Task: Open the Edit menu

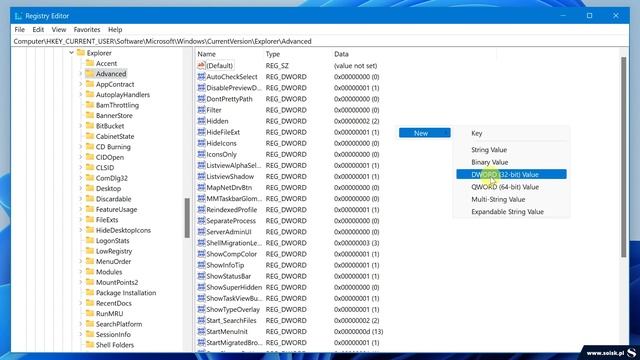Action: coord(38,29)
